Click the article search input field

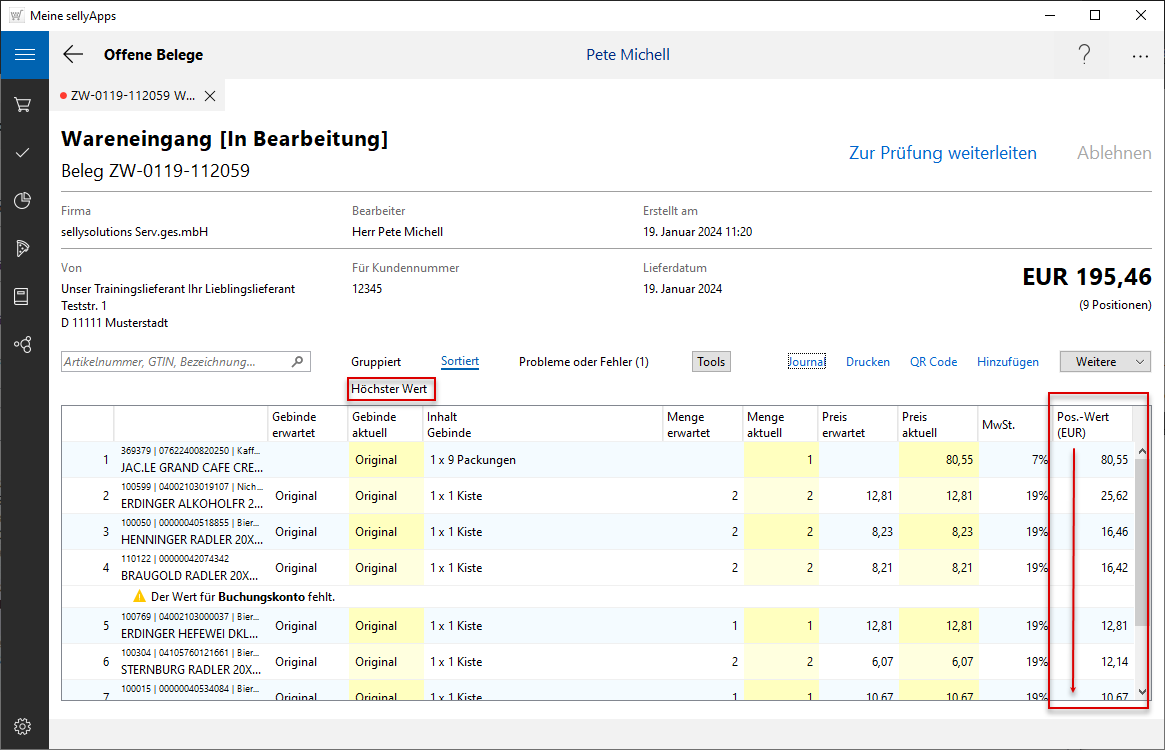(x=175, y=362)
